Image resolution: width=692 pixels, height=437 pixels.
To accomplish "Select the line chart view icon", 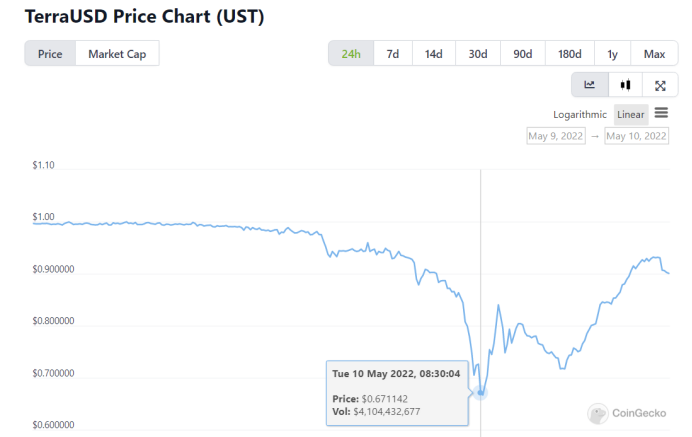I will (590, 85).
